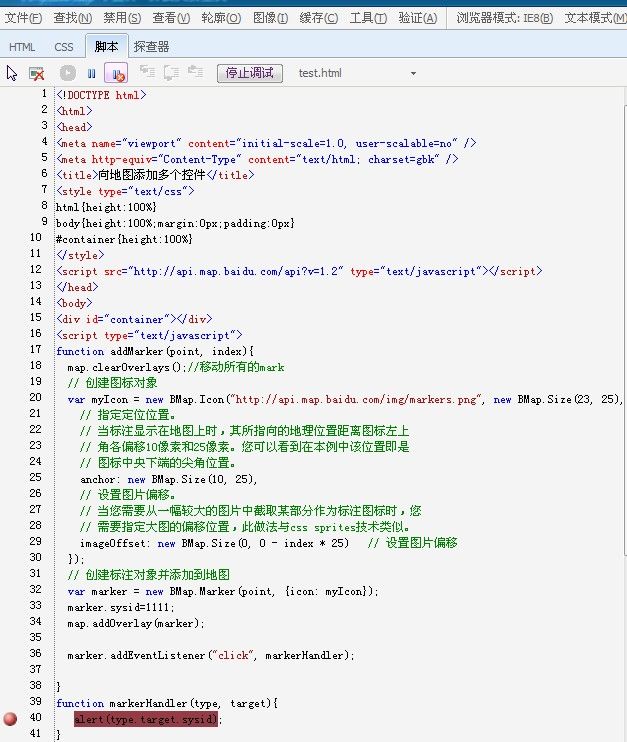
Task: Click the div id="container" line
Action: [x=134, y=319]
